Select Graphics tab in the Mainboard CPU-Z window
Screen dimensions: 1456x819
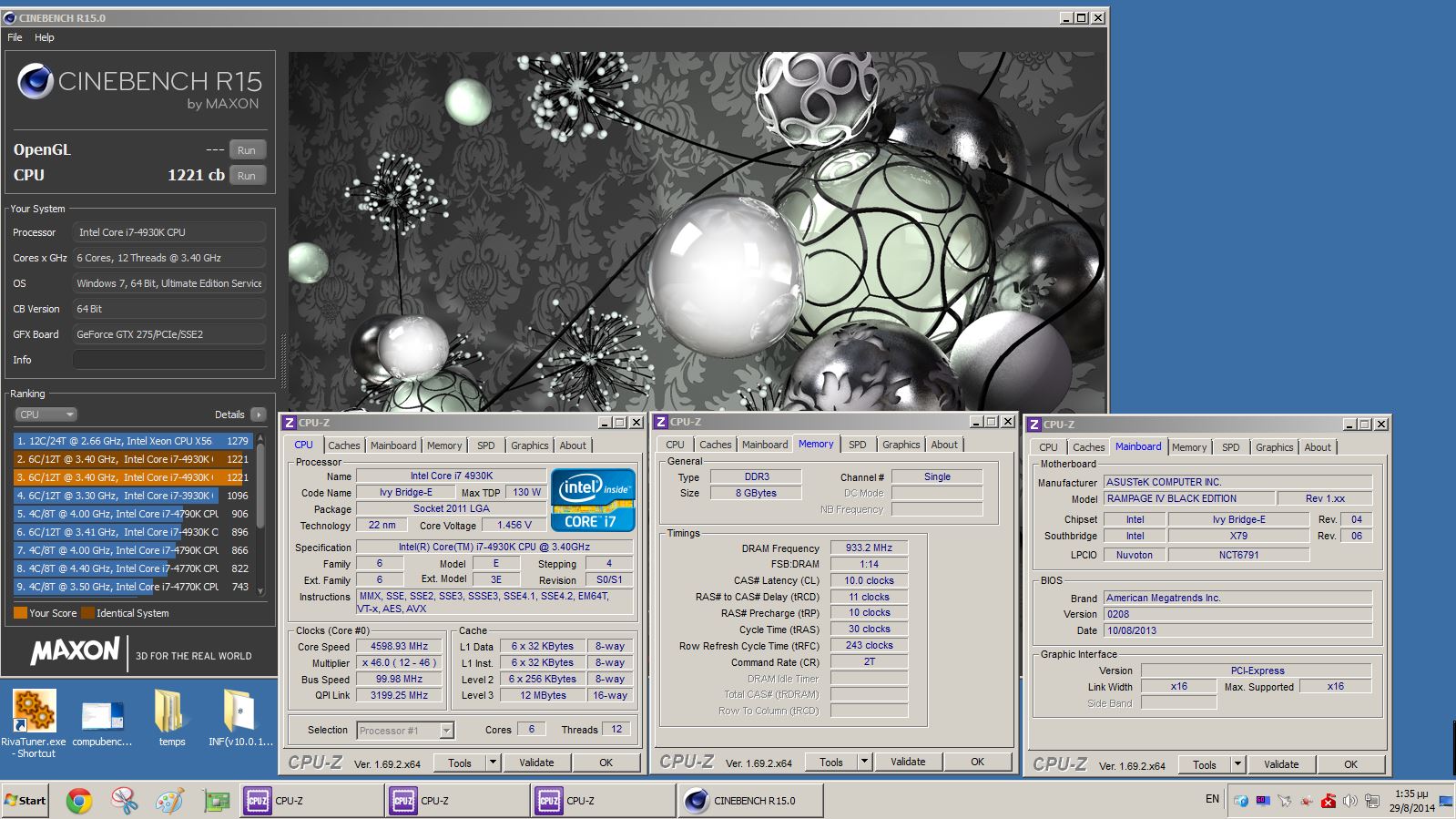tap(1274, 447)
